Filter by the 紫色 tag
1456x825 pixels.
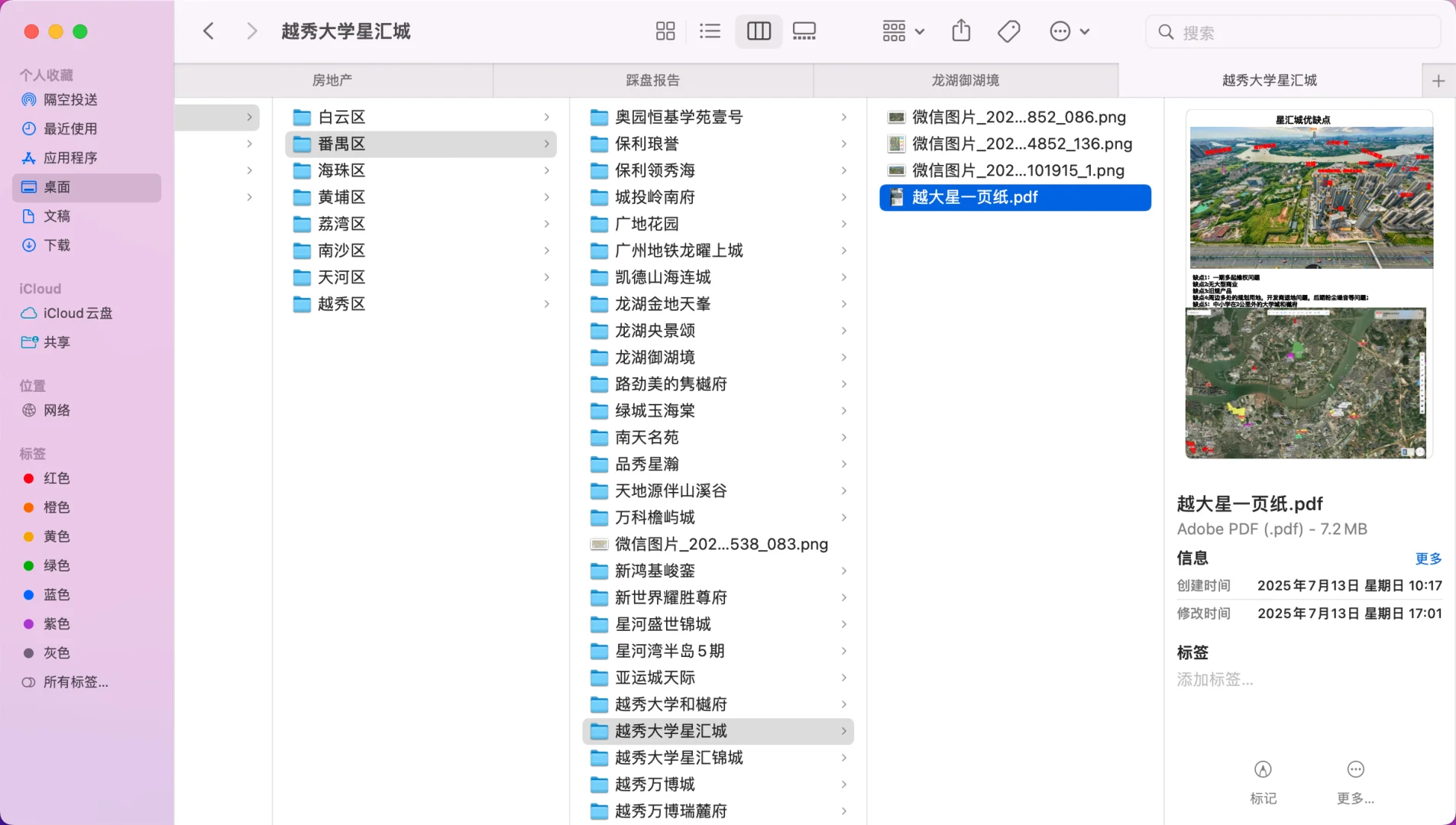86,624
